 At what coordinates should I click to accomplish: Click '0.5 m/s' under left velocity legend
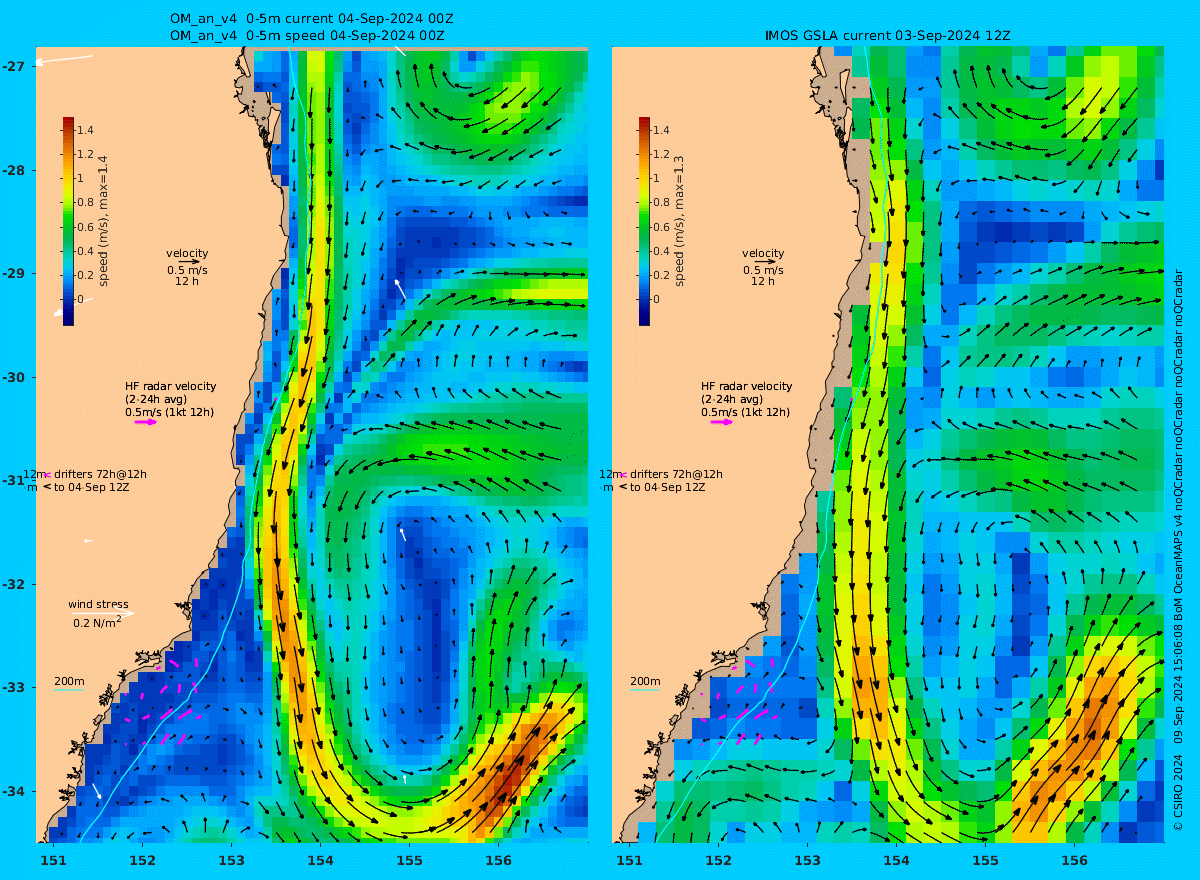pyautogui.click(x=187, y=270)
